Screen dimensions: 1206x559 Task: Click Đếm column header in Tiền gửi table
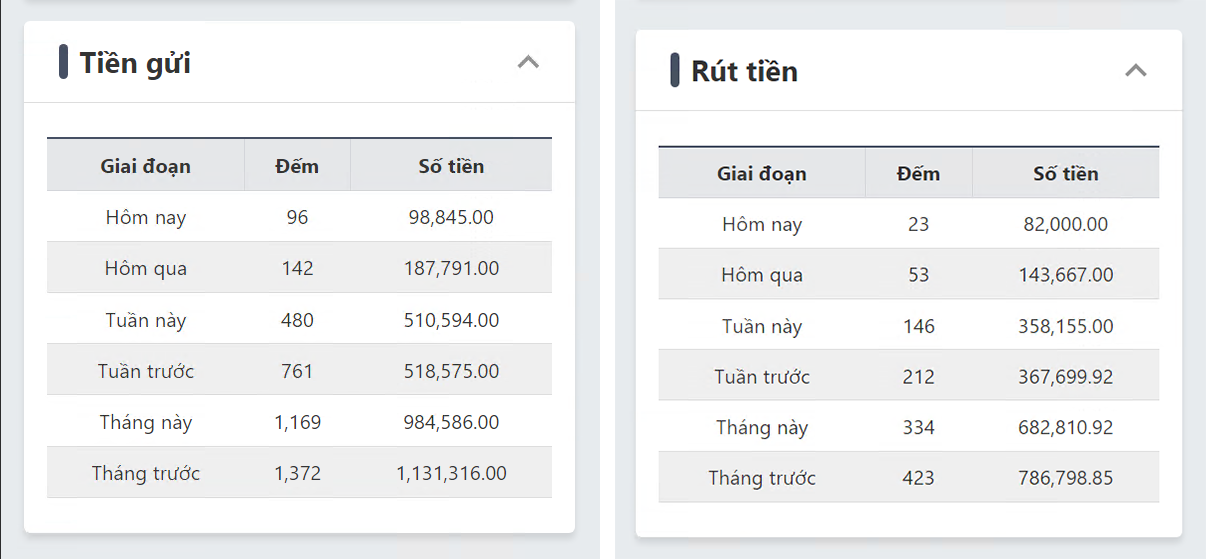tap(297, 166)
